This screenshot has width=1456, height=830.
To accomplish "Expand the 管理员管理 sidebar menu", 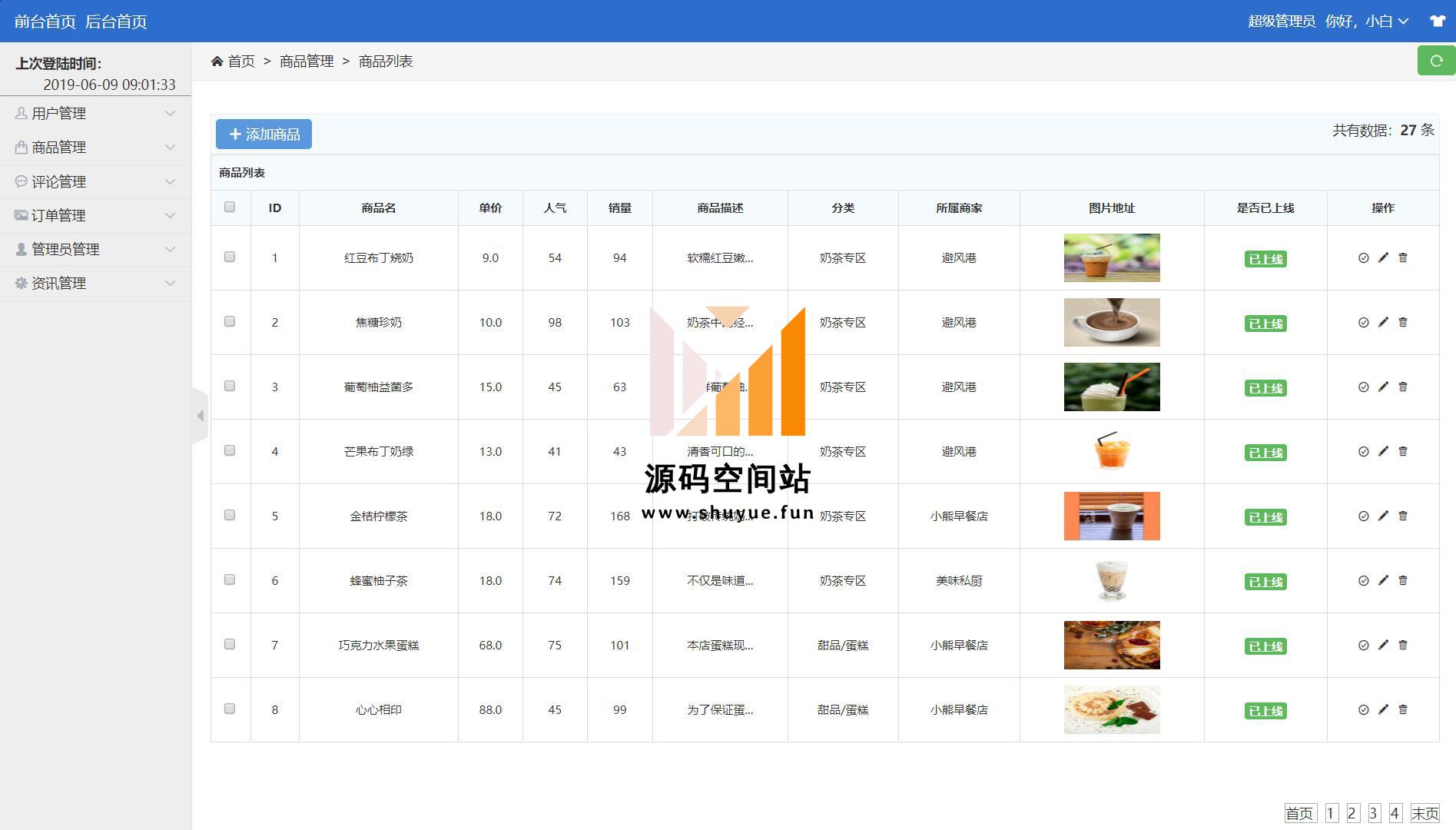I will click(95, 249).
